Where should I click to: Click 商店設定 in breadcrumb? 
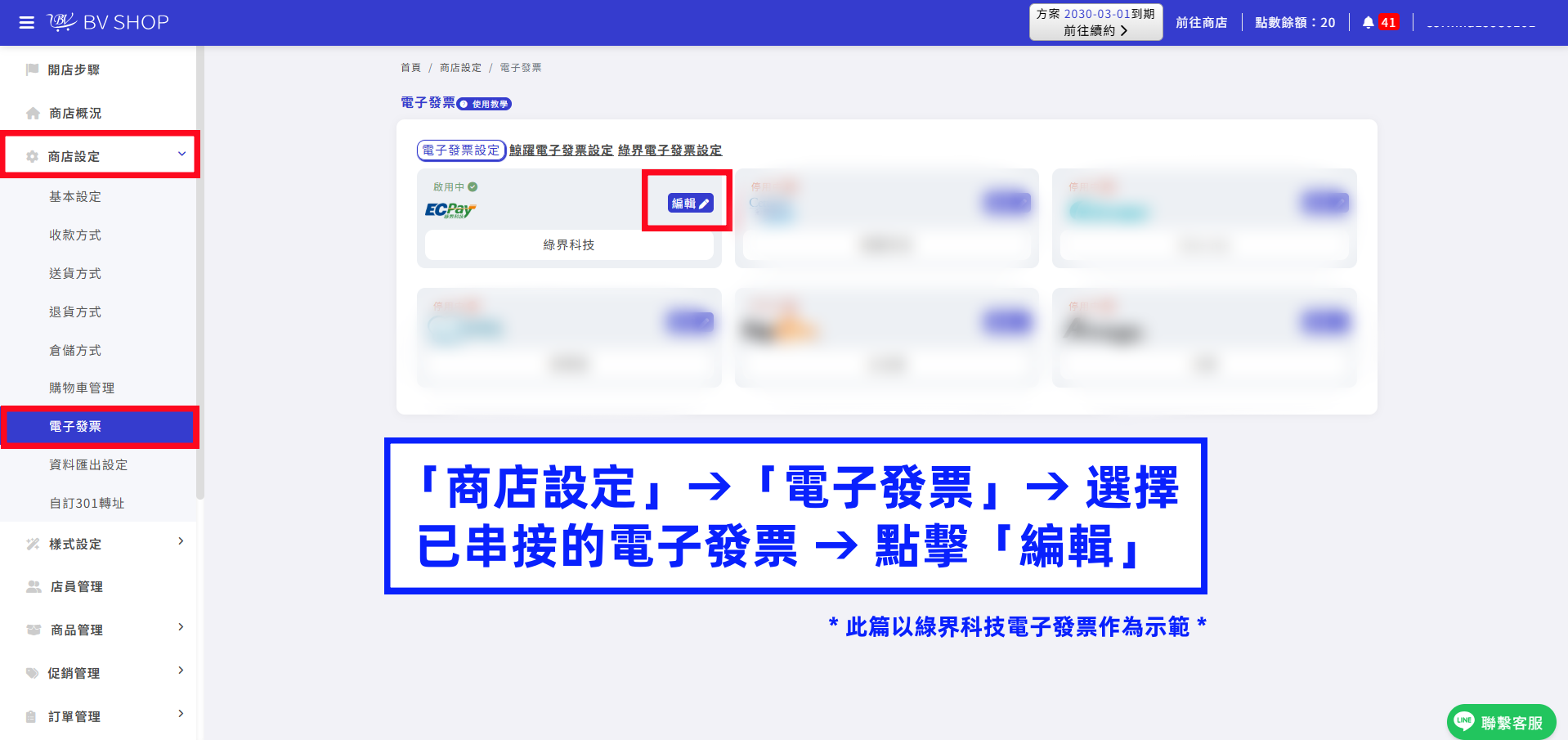[x=460, y=68]
